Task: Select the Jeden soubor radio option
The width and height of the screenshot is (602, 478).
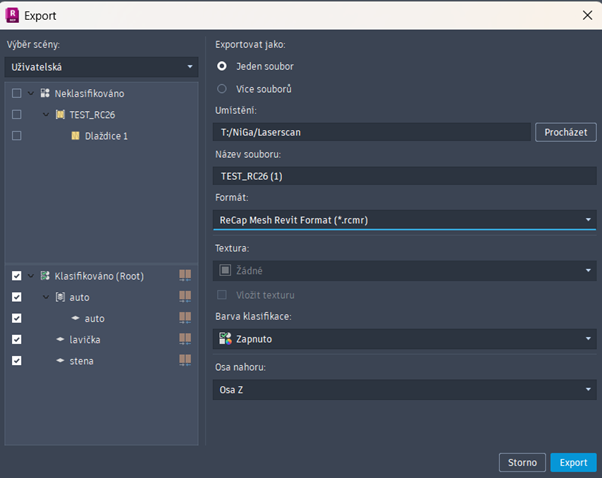Action: 222,66
